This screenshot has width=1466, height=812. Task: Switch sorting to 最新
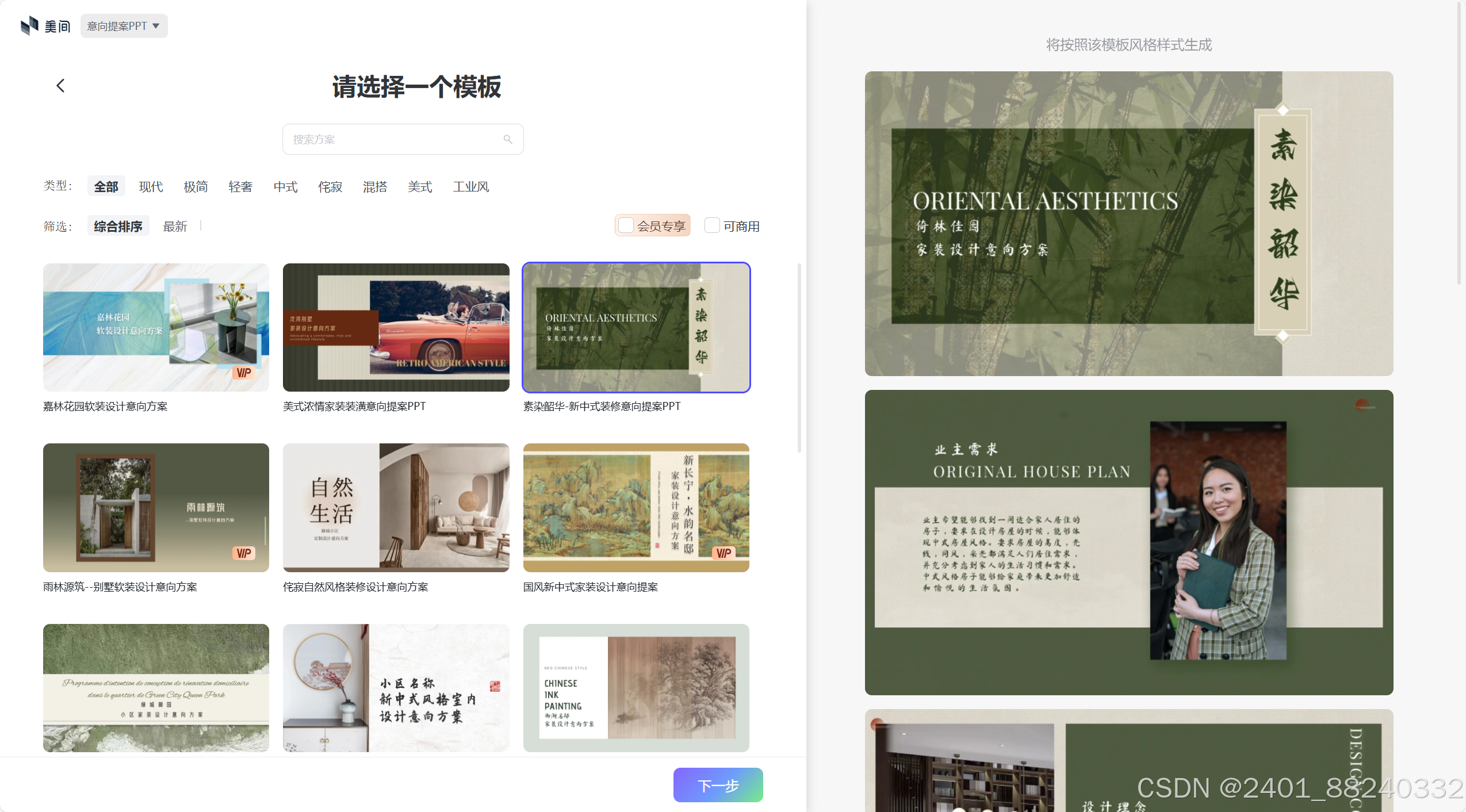point(175,225)
